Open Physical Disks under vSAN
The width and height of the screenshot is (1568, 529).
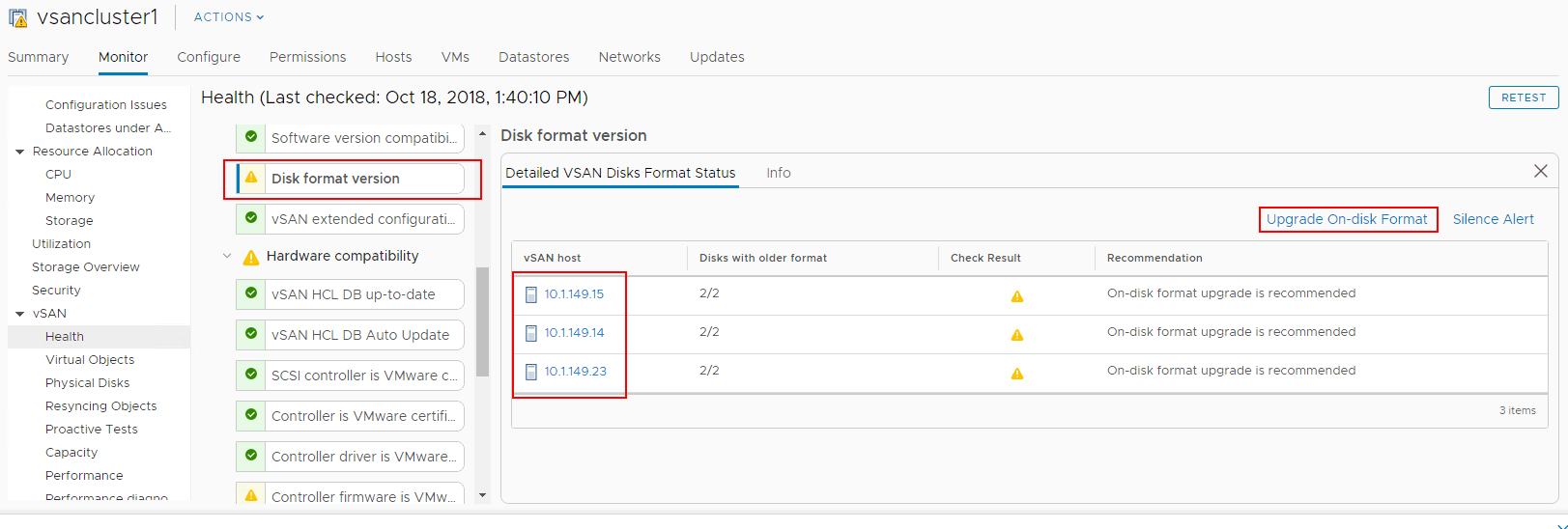click(x=87, y=383)
